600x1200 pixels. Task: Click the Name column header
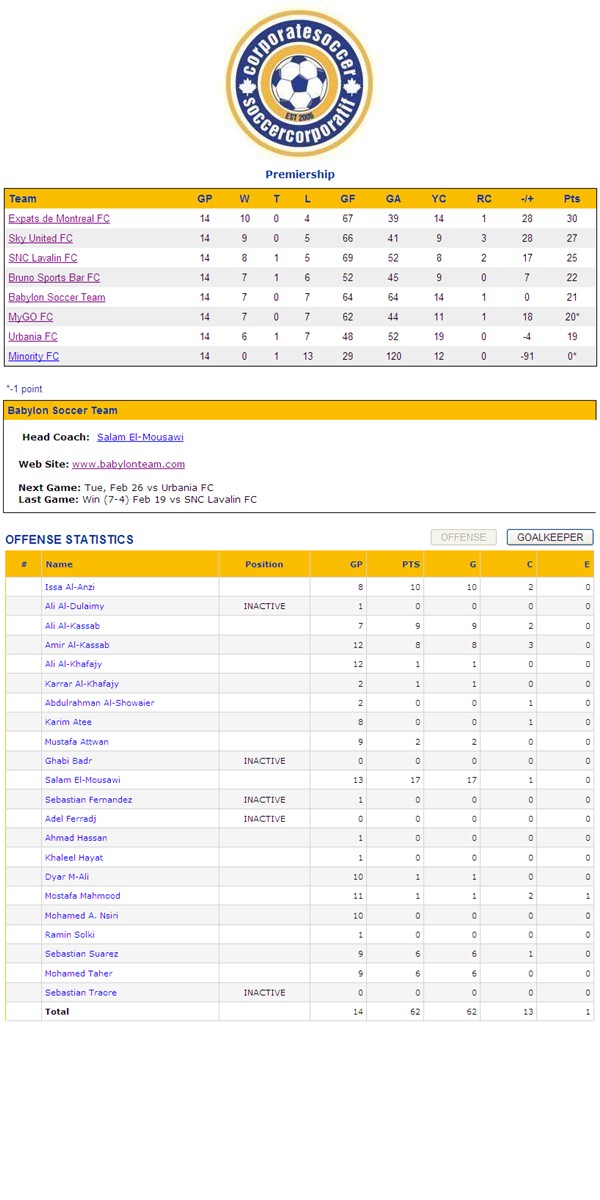coord(59,564)
